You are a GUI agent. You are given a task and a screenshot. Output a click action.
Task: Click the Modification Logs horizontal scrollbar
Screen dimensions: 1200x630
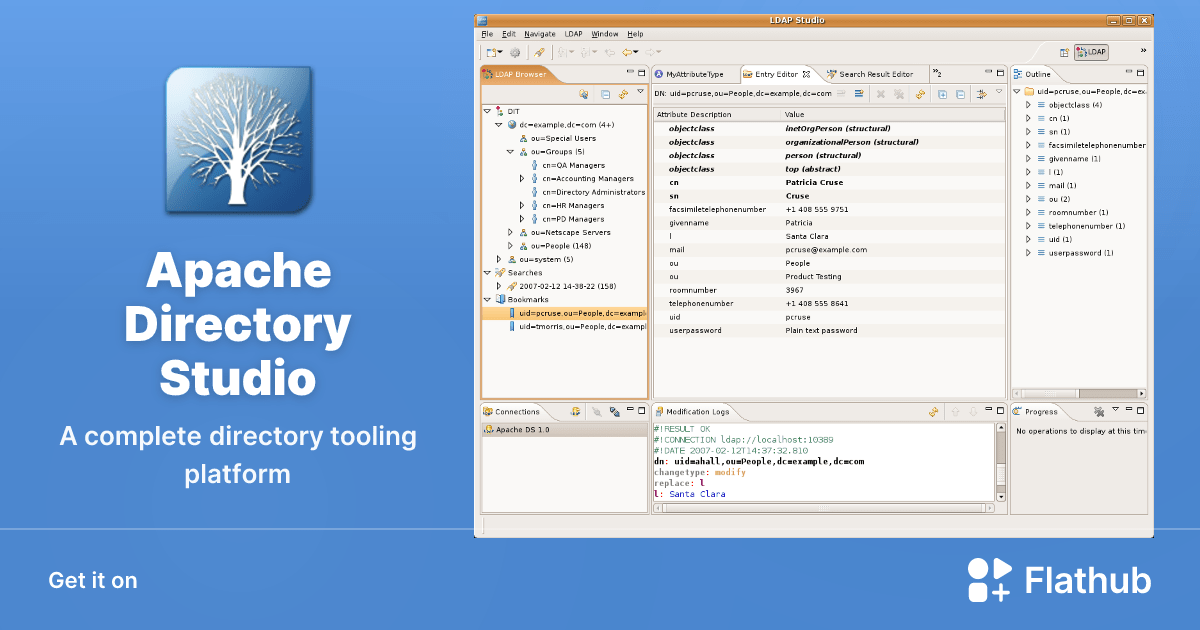[823, 508]
